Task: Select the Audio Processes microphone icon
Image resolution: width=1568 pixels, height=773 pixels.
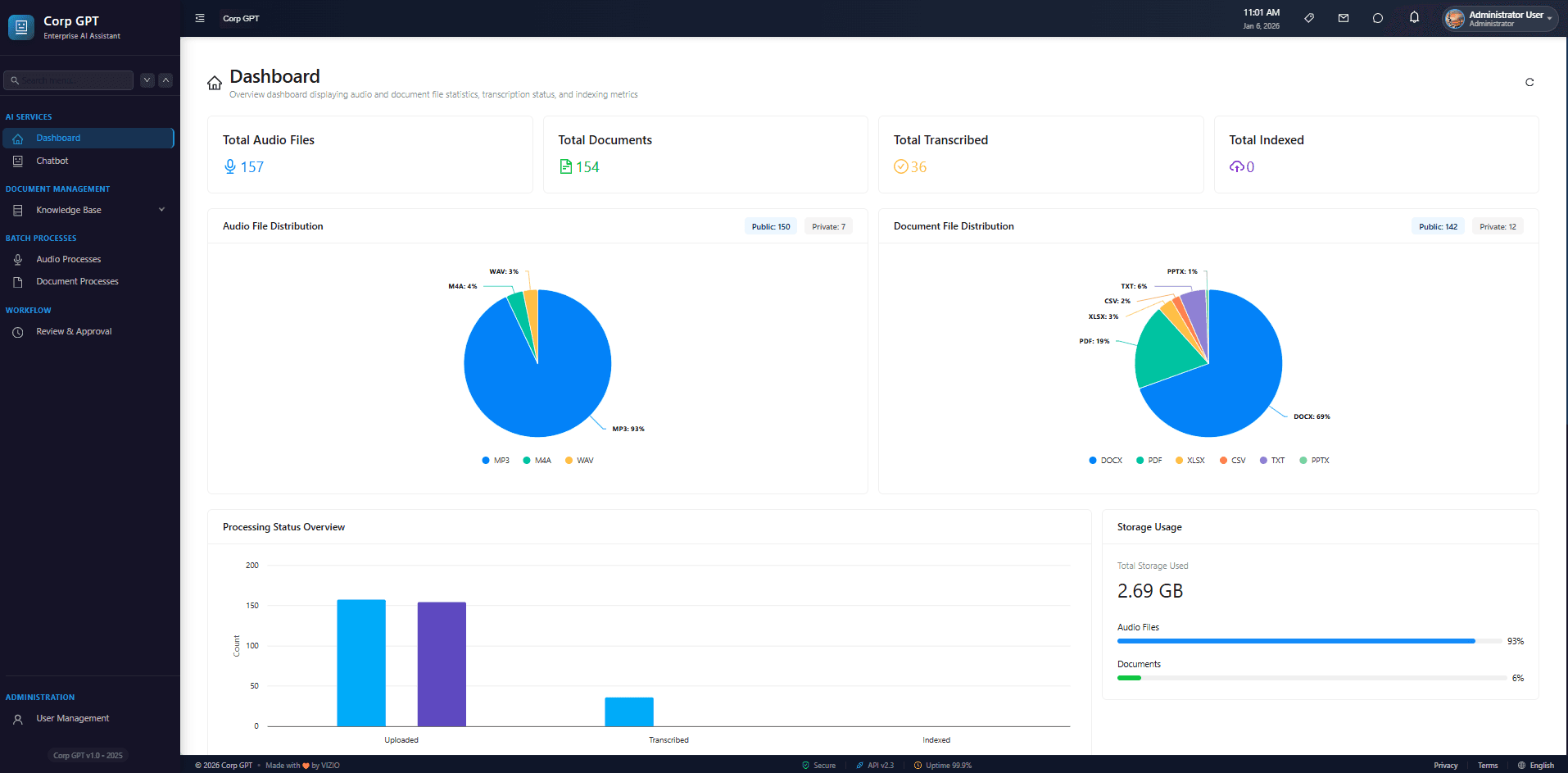Action: 17,259
